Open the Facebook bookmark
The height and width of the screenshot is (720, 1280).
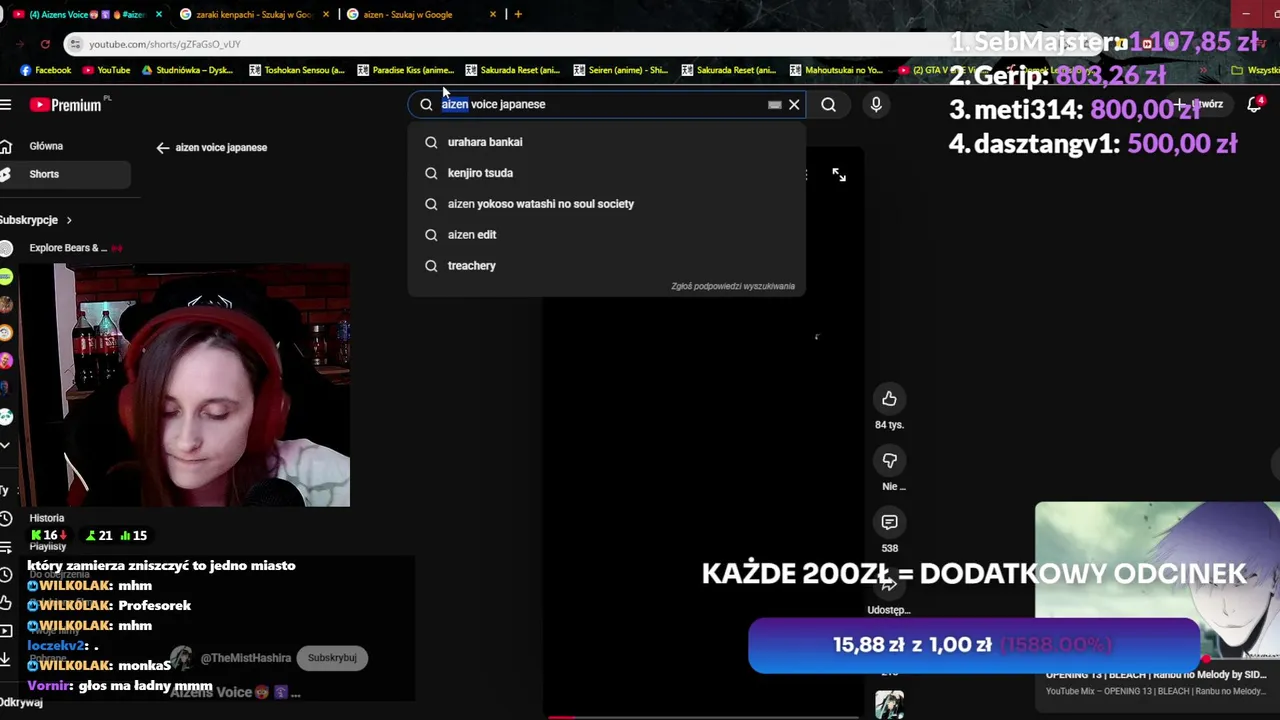[45, 70]
